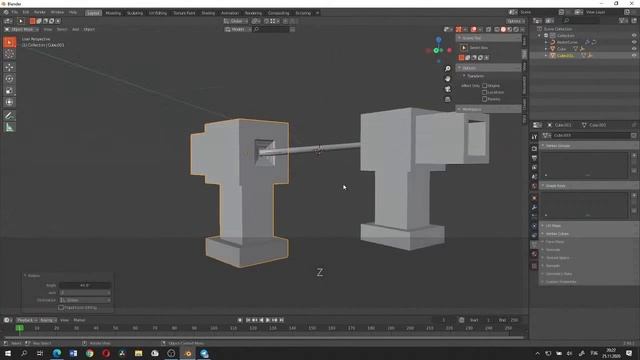Open the Global transform orientation dropdown

point(236,21)
